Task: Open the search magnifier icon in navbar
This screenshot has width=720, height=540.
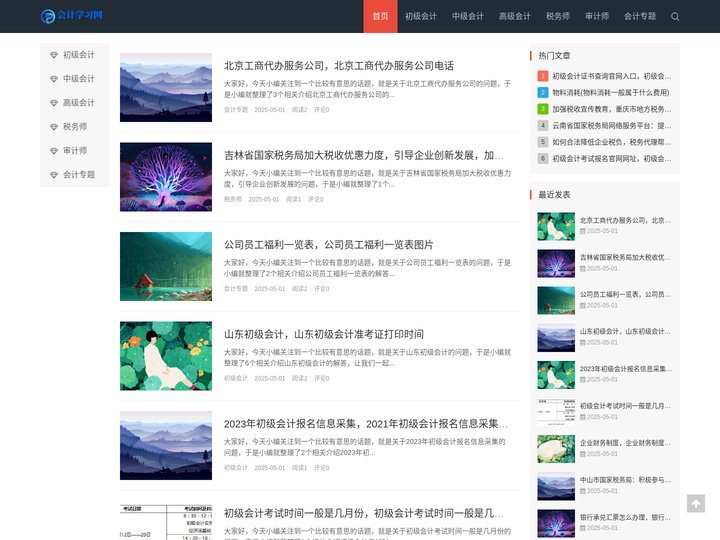Action: click(x=675, y=17)
